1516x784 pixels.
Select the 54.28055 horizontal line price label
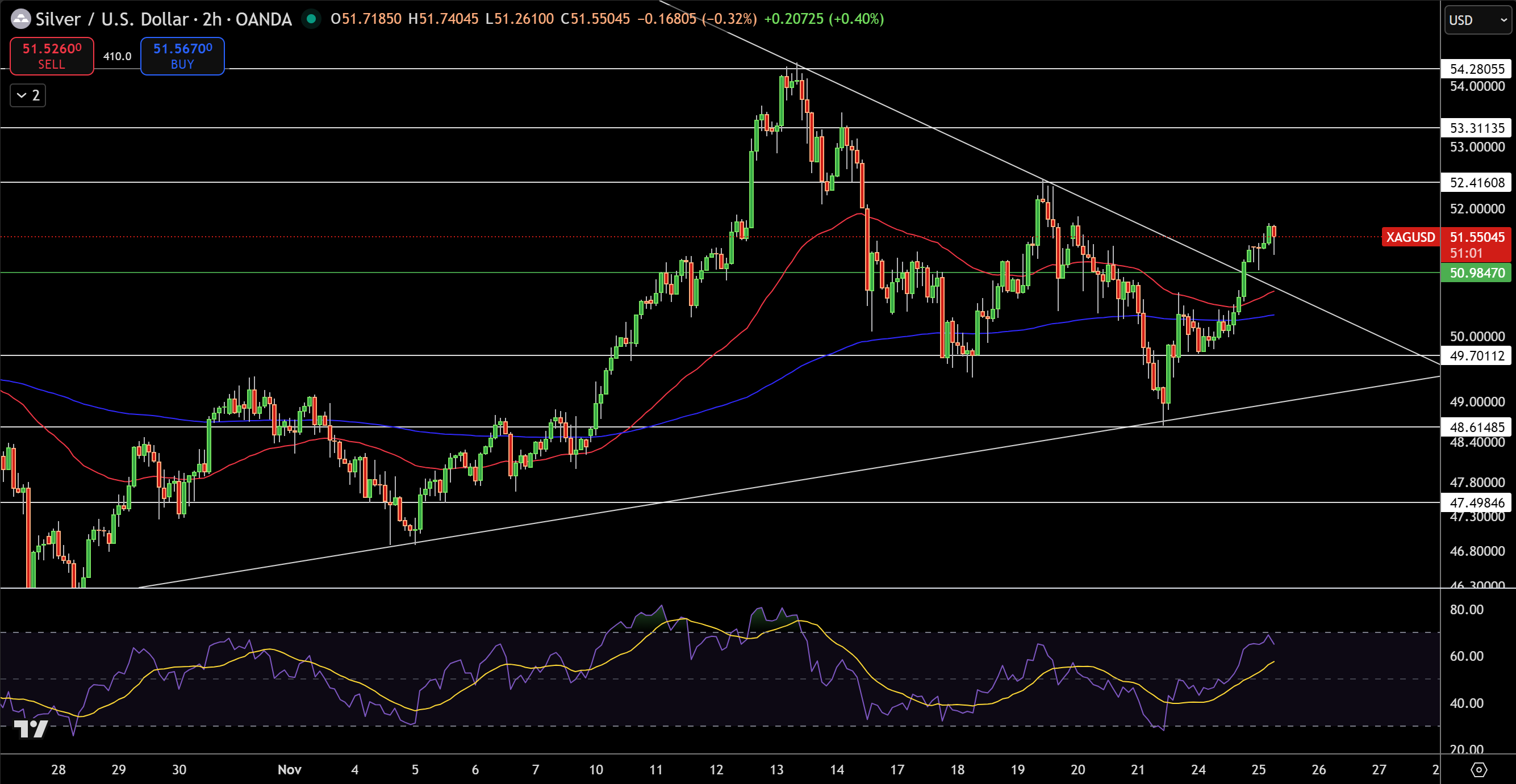[1477, 69]
